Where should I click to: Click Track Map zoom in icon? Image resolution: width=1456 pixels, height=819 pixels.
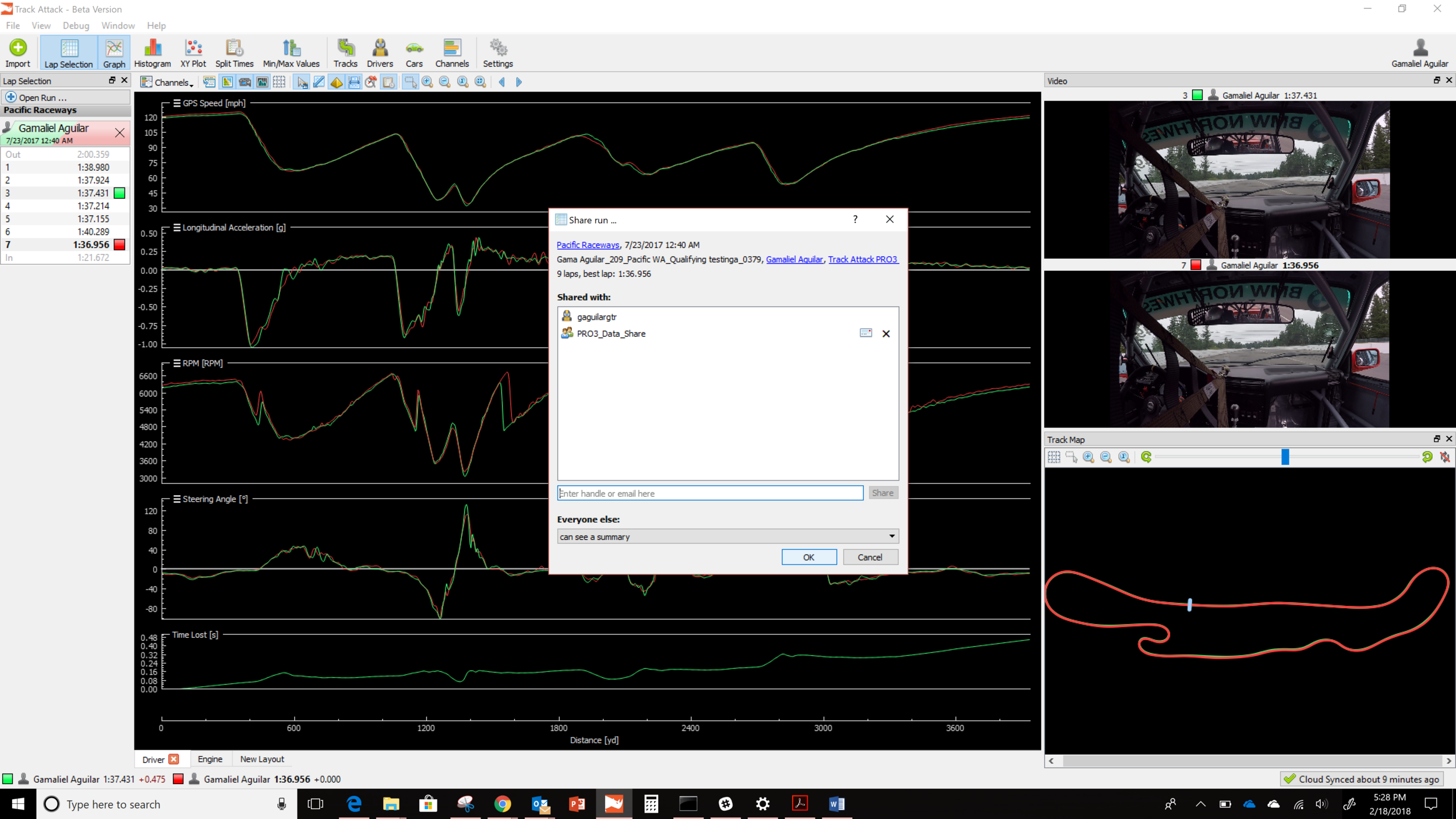(1089, 457)
